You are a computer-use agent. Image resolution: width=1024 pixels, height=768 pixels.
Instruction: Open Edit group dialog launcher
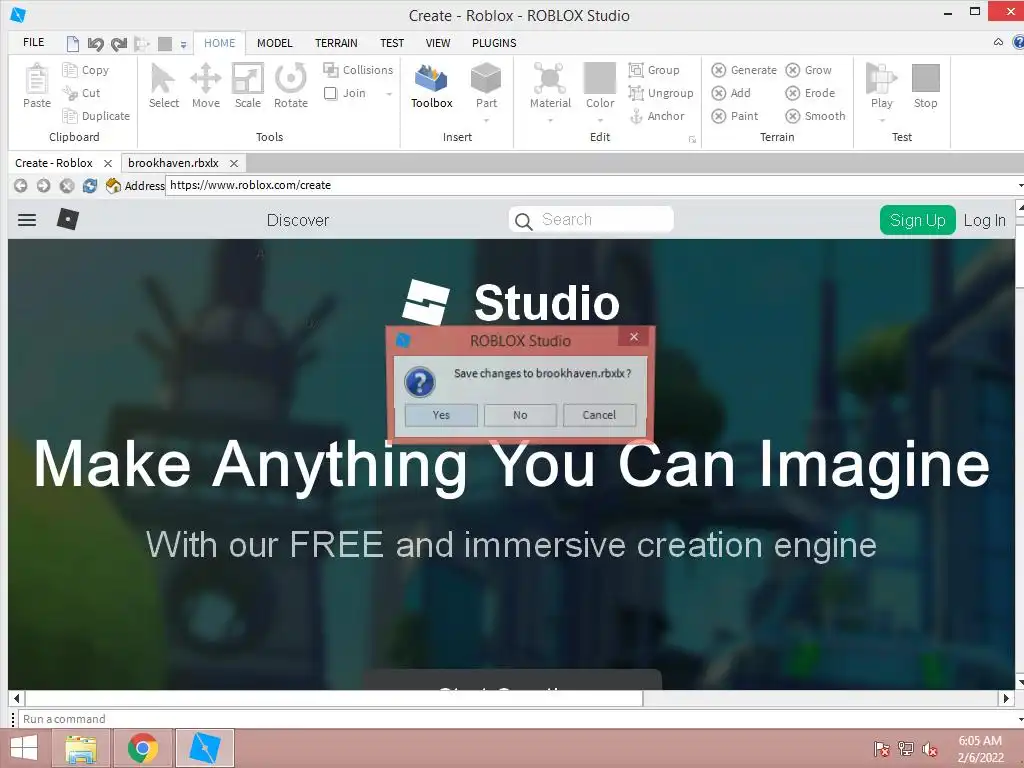click(692, 139)
